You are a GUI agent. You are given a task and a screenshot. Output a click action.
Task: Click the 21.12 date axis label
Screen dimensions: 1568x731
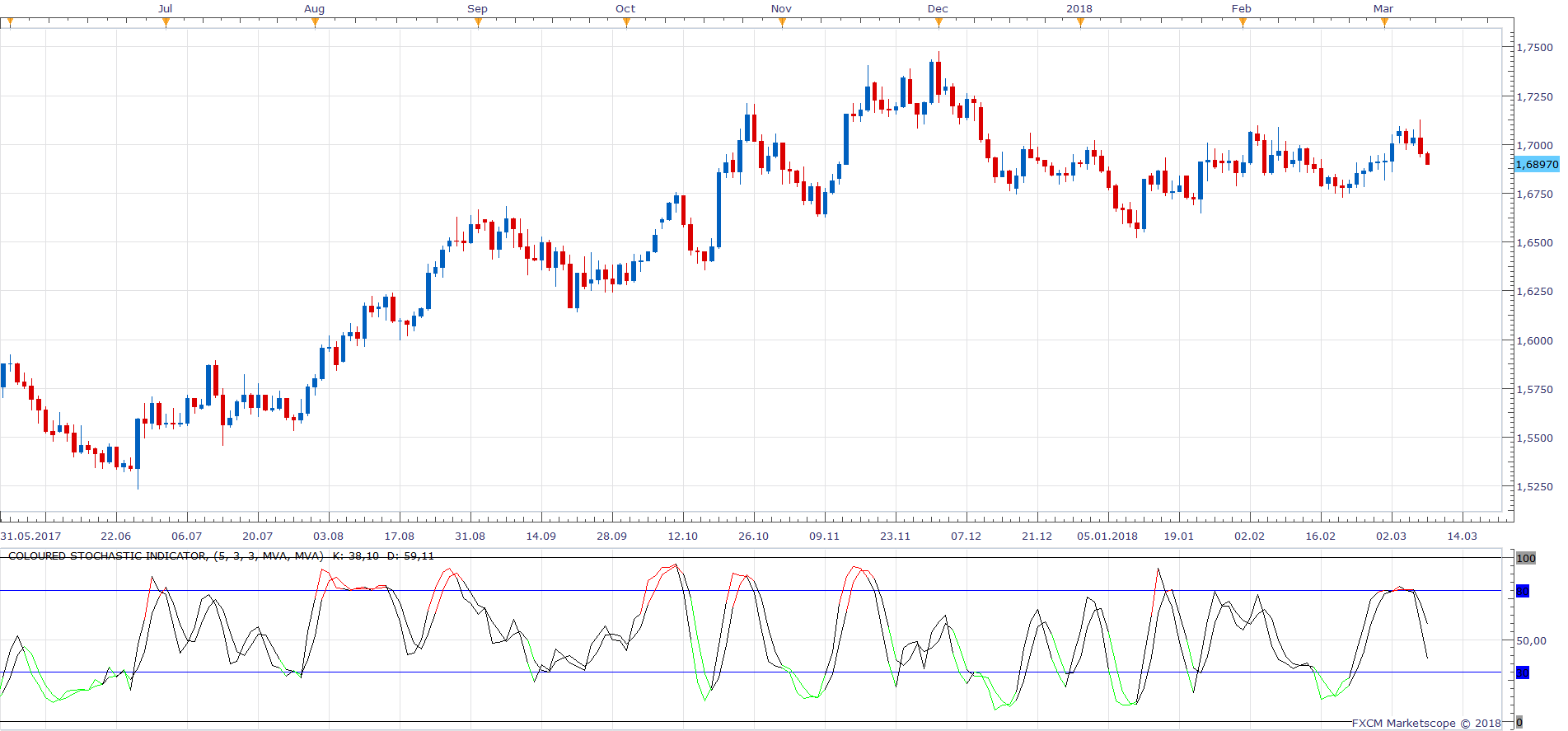coord(1037,536)
